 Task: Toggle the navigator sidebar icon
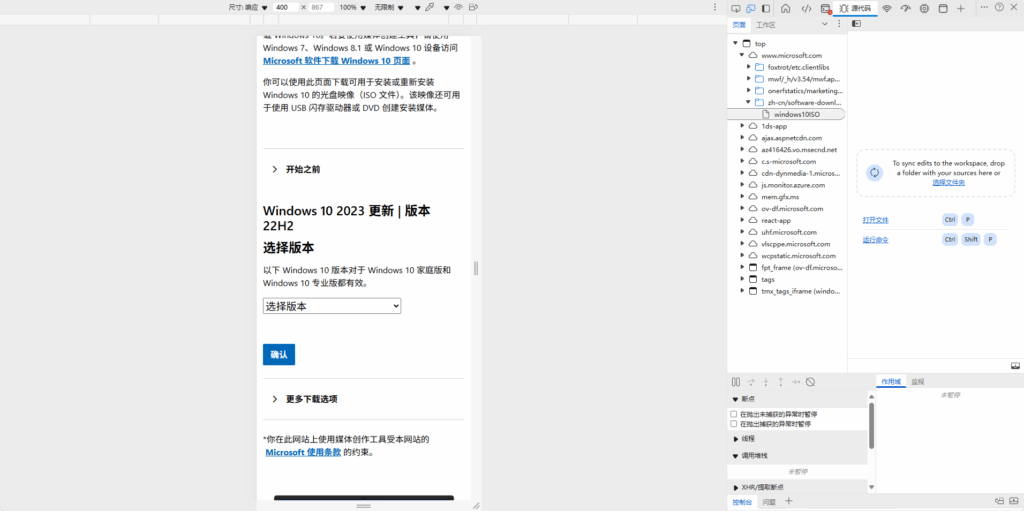[856, 24]
